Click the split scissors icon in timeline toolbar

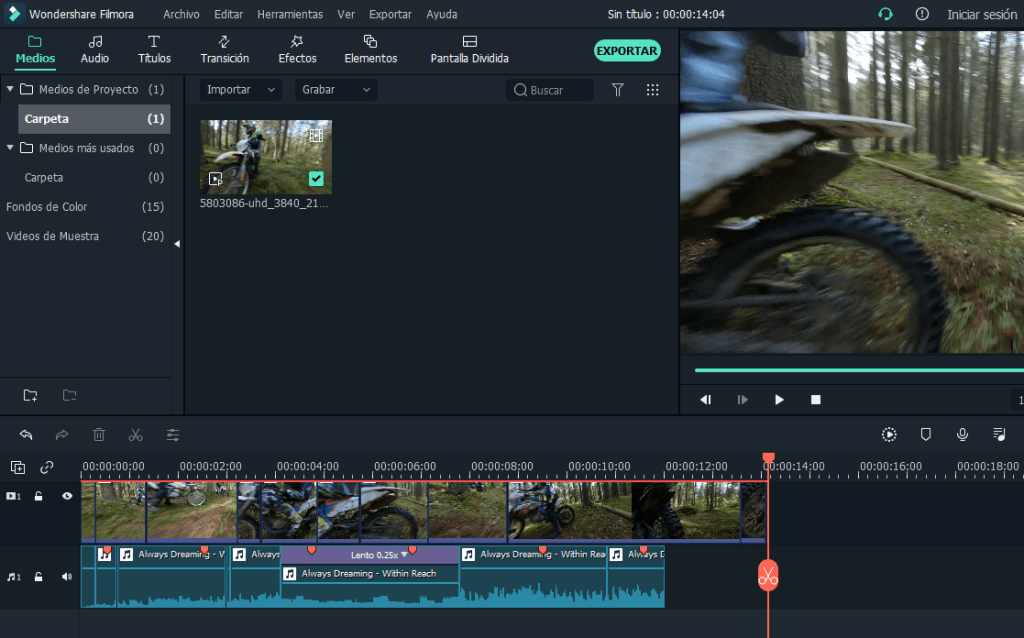pos(136,435)
